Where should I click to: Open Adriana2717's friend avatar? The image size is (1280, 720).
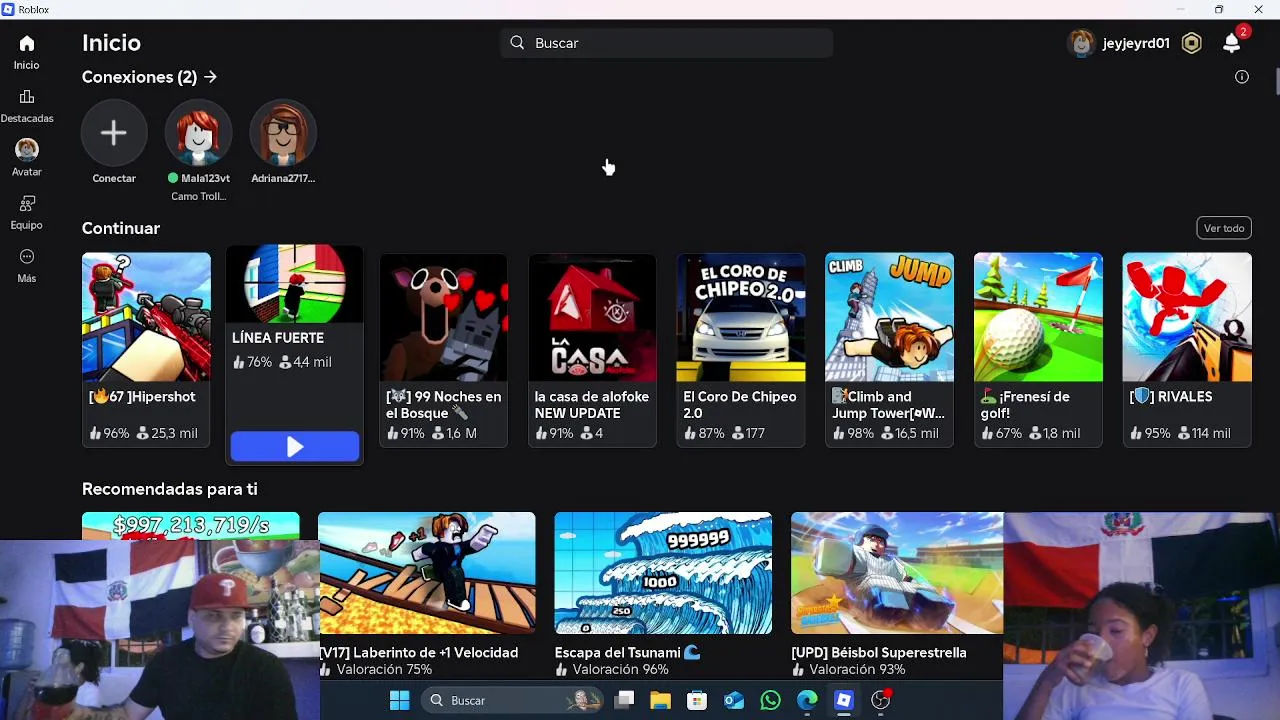(x=283, y=133)
